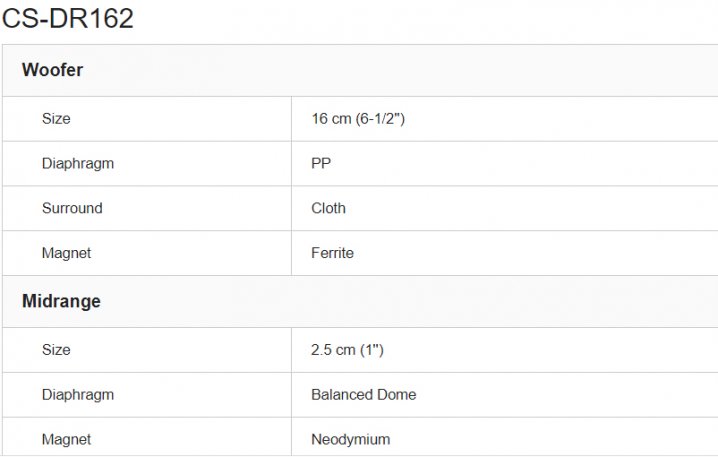
Task: Click the Magnet label under Midrange
Action: (x=66, y=439)
